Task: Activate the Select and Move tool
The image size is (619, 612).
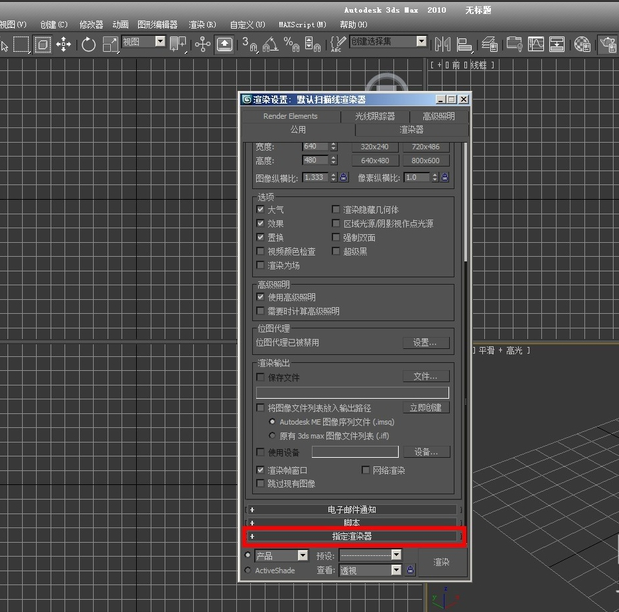Action: pyautogui.click(x=64, y=44)
